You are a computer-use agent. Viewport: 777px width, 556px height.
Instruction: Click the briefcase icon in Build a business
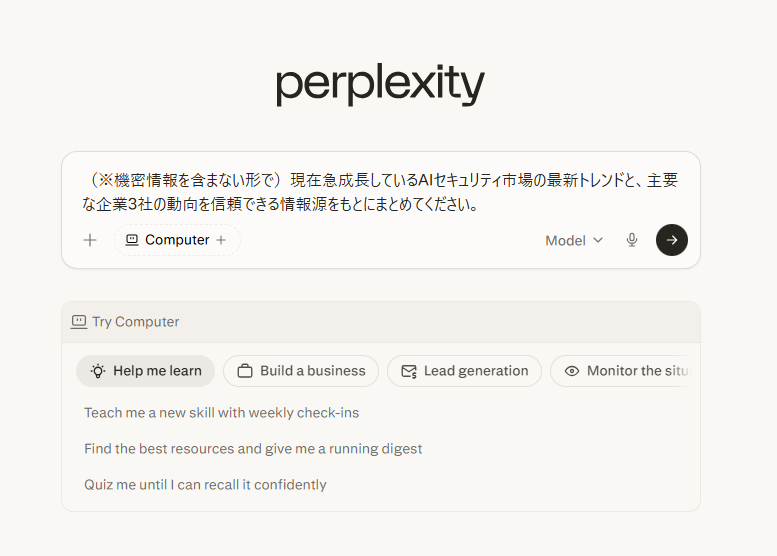[245, 371]
